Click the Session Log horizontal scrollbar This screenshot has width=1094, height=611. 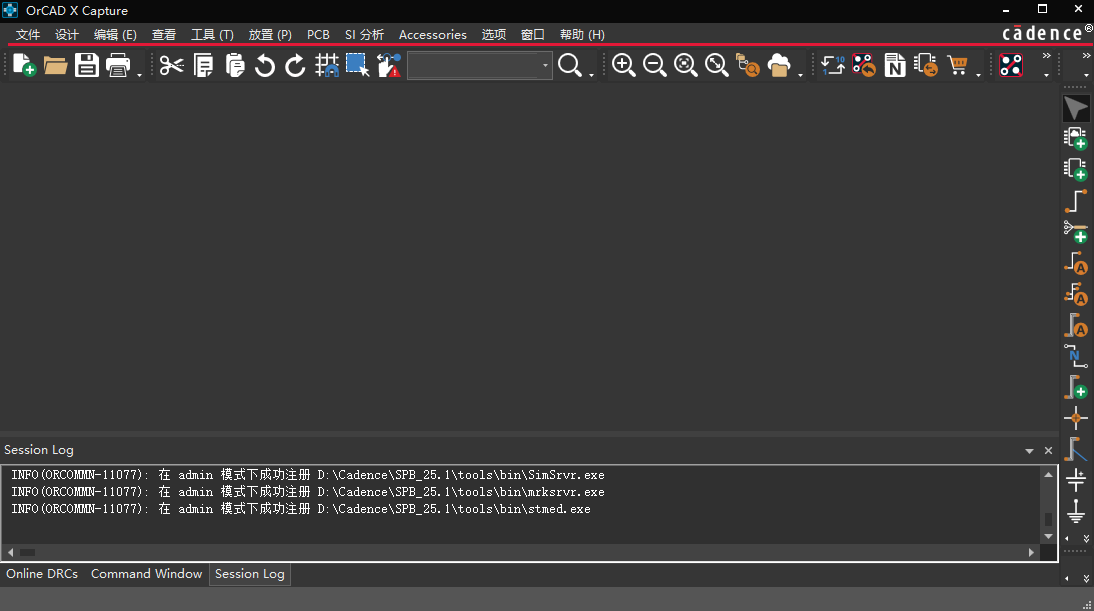pos(520,552)
